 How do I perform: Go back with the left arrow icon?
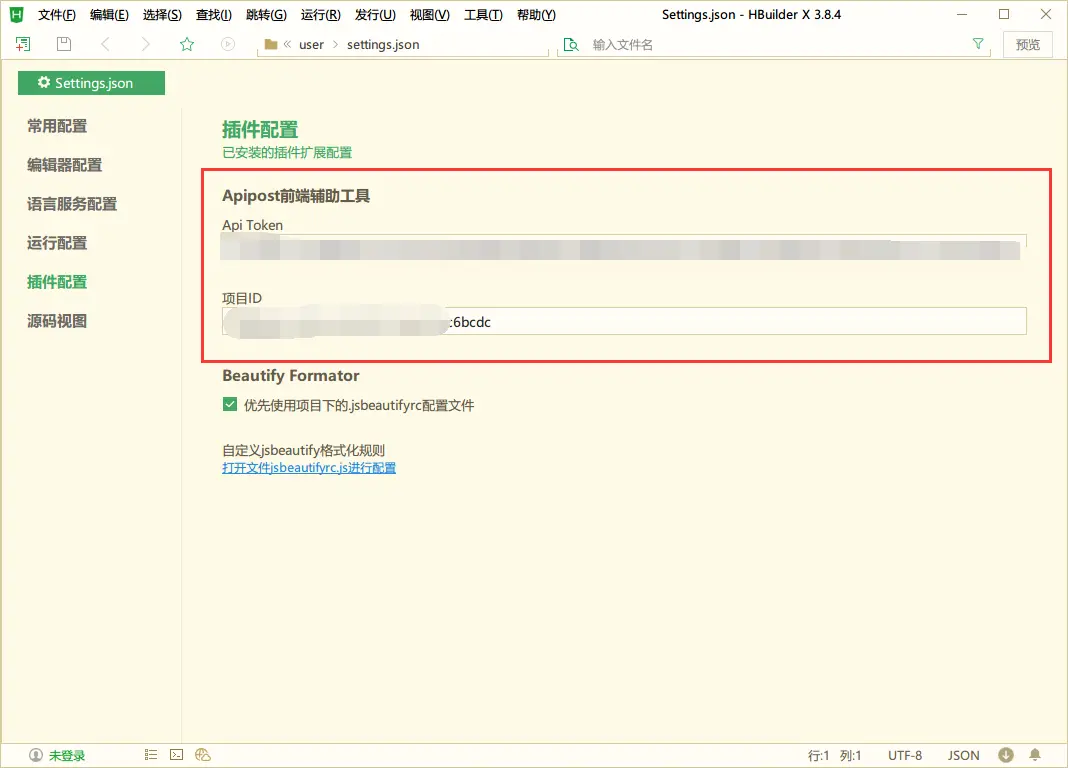[105, 44]
